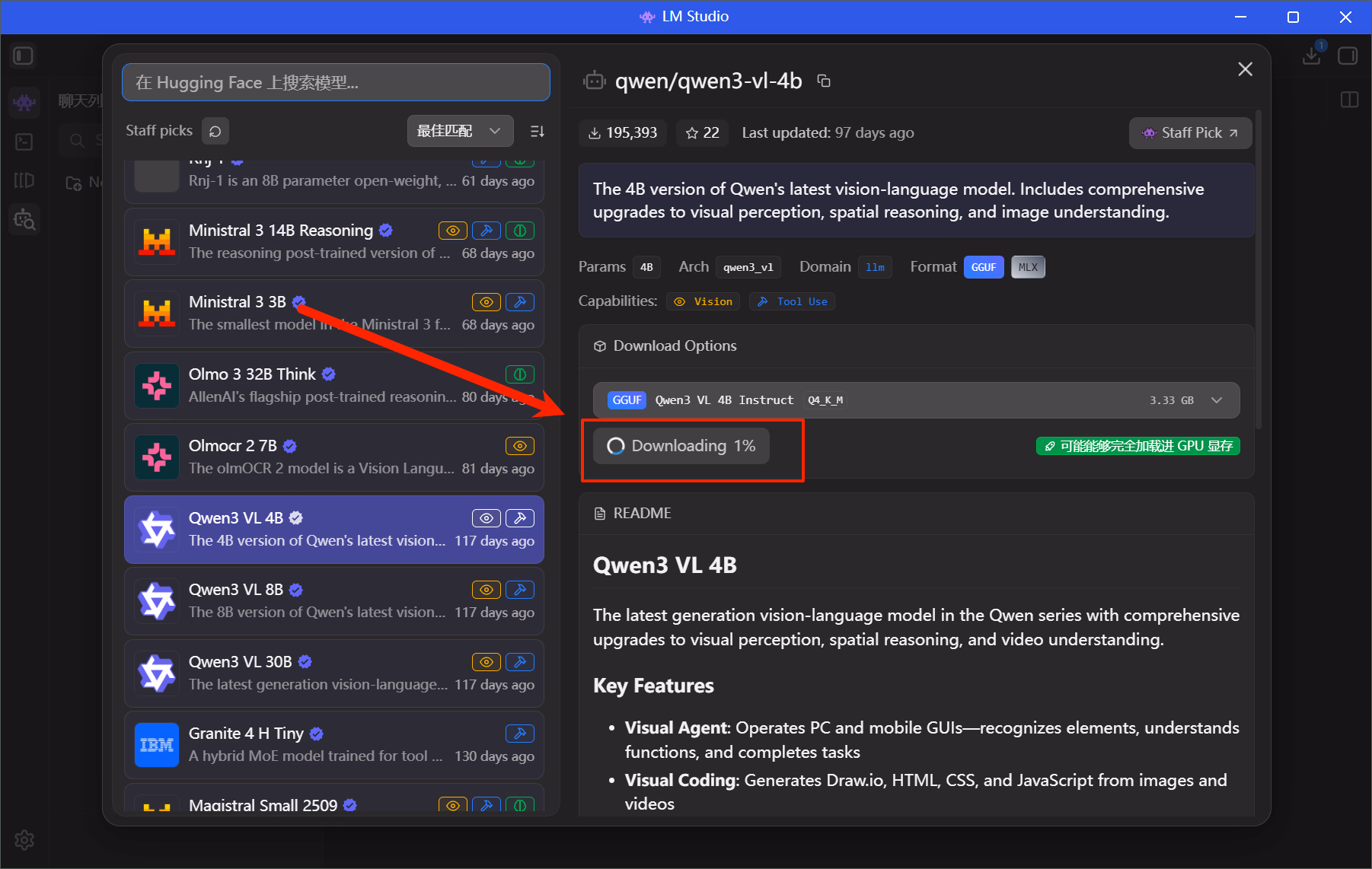Viewport: 1372px width, 869px height.
Task: Copy the qwen/qwen3-vl-4b model name
Action: click(x=824, y=81)
